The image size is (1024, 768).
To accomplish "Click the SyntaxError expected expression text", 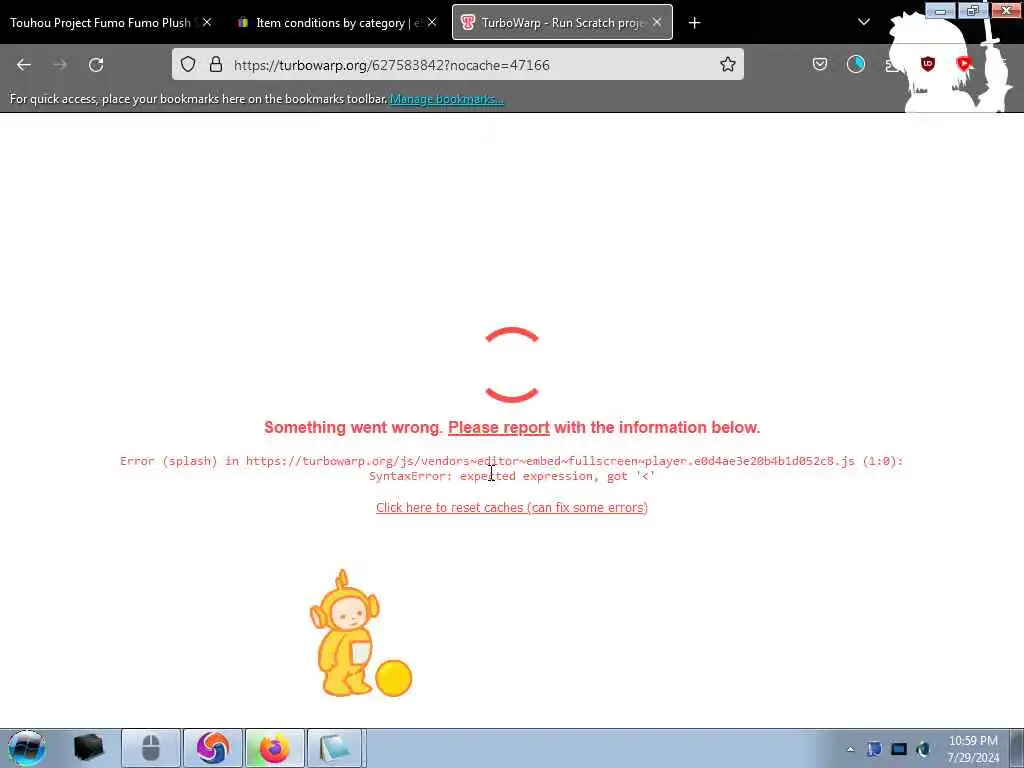I will 512,476.
